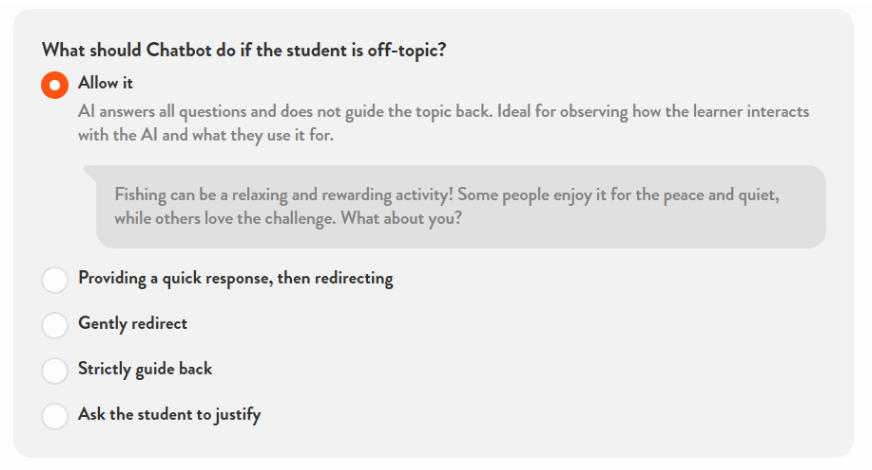Click the "Allow it" option label
Viewport: 872px width, 470px height.
point(106,83)
